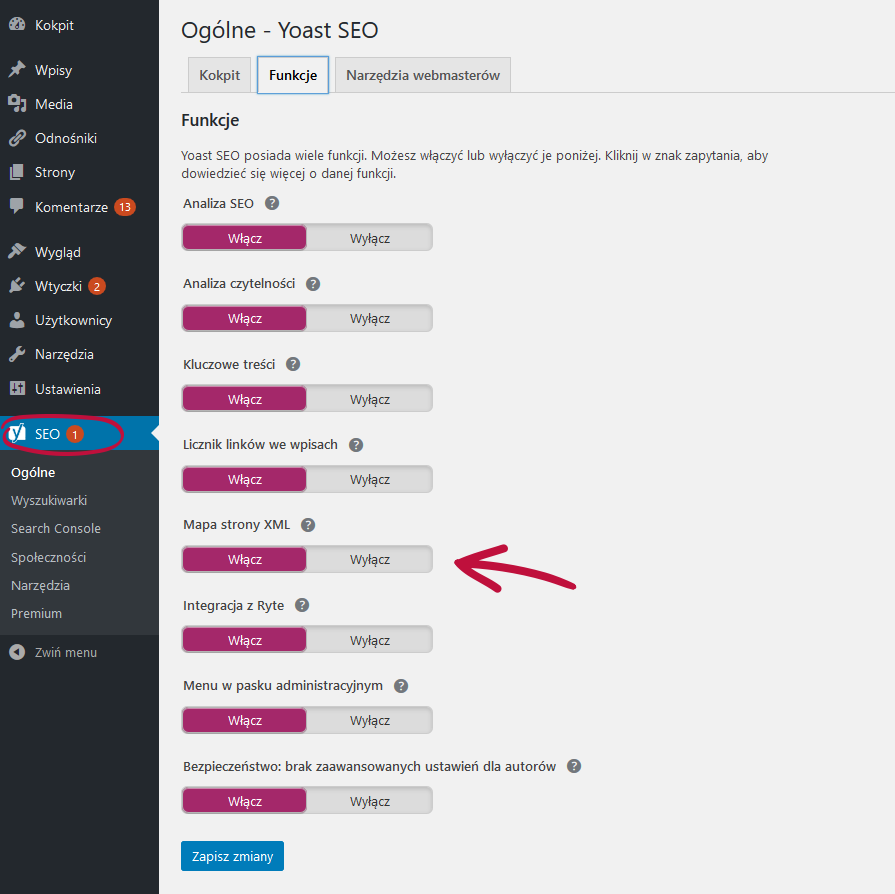This screenshot has width=895, height=894.
Task: Open help for Licznik linków we wpisach
Action: [x=356, y=444]
